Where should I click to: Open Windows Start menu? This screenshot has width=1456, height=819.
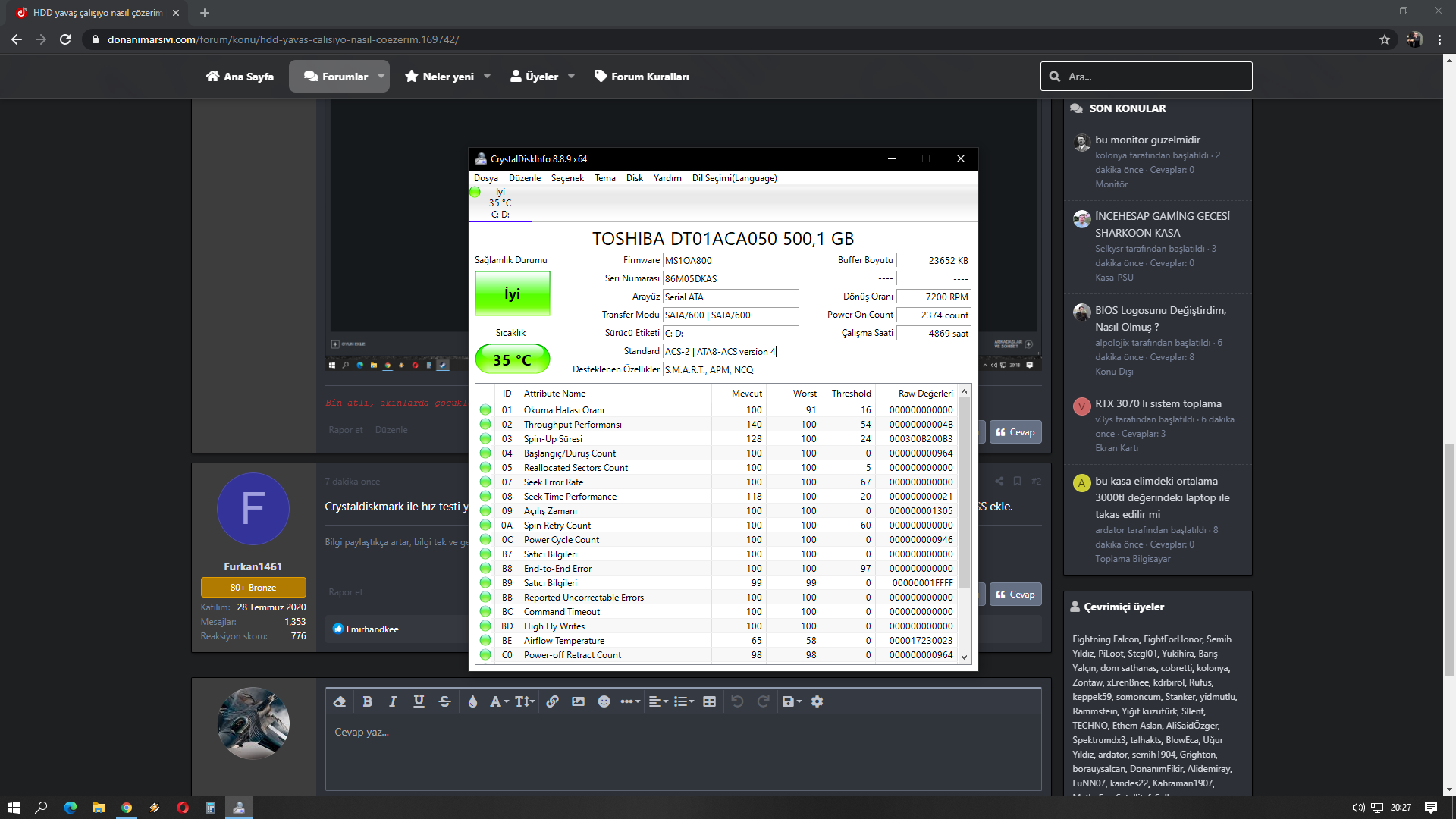[x=13, y=808]
